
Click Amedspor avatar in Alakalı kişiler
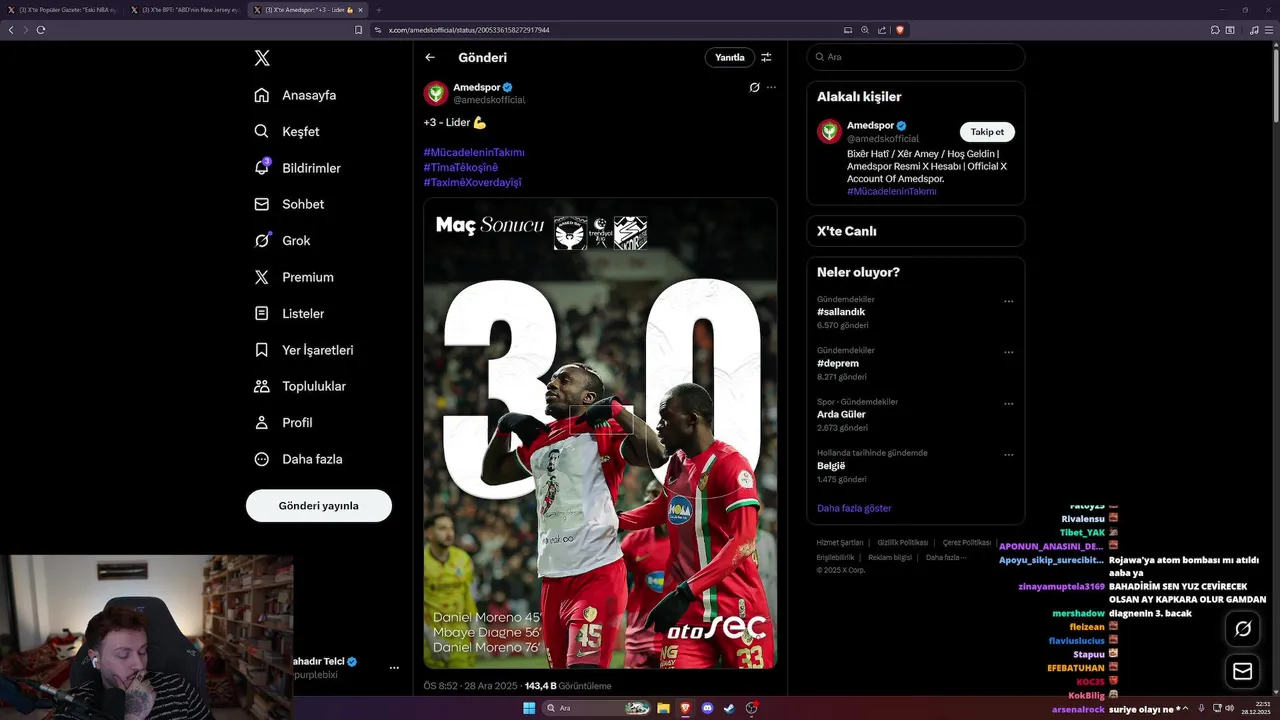point(830,131)
